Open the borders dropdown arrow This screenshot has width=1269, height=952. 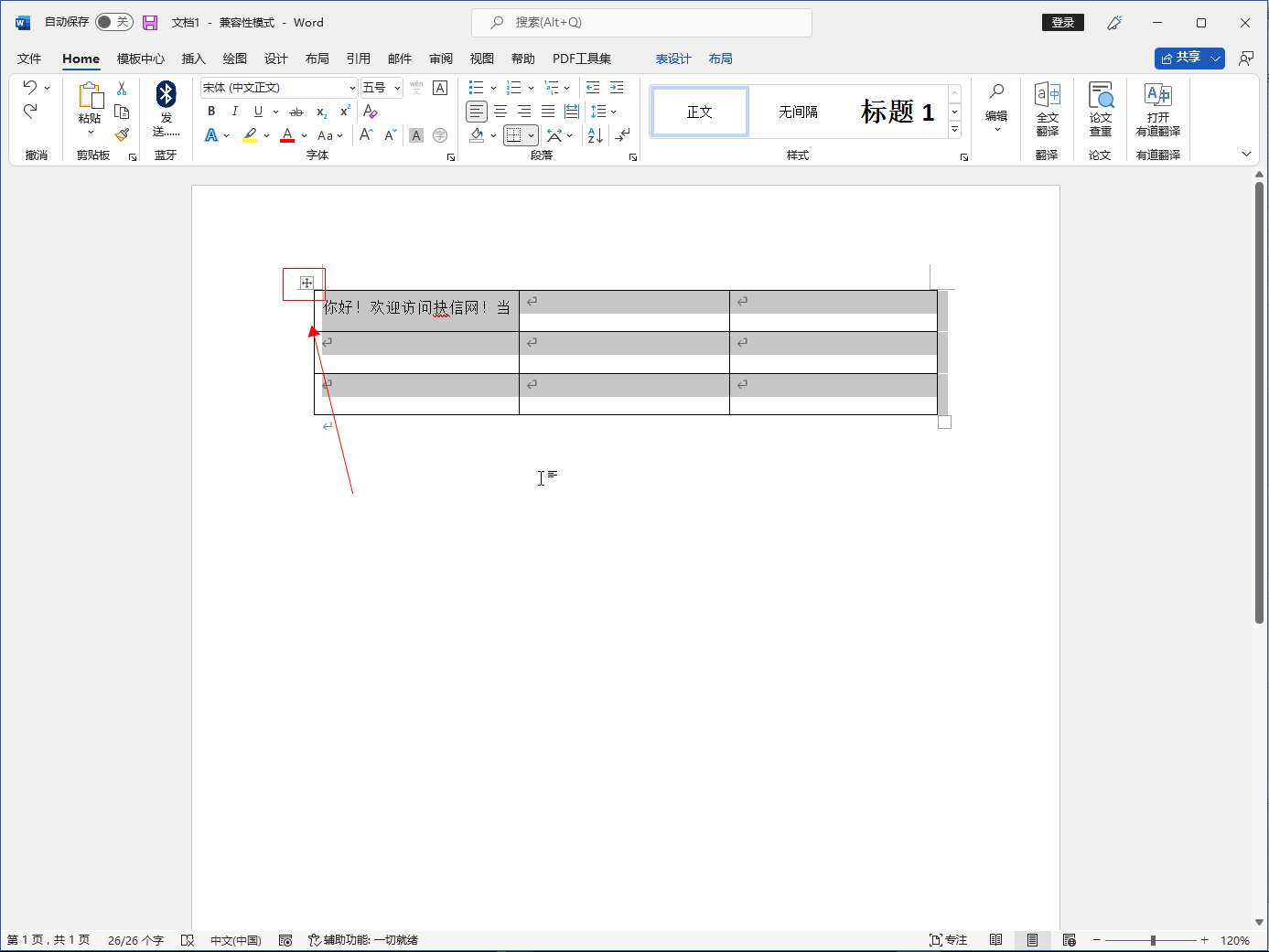coord(531,135)
